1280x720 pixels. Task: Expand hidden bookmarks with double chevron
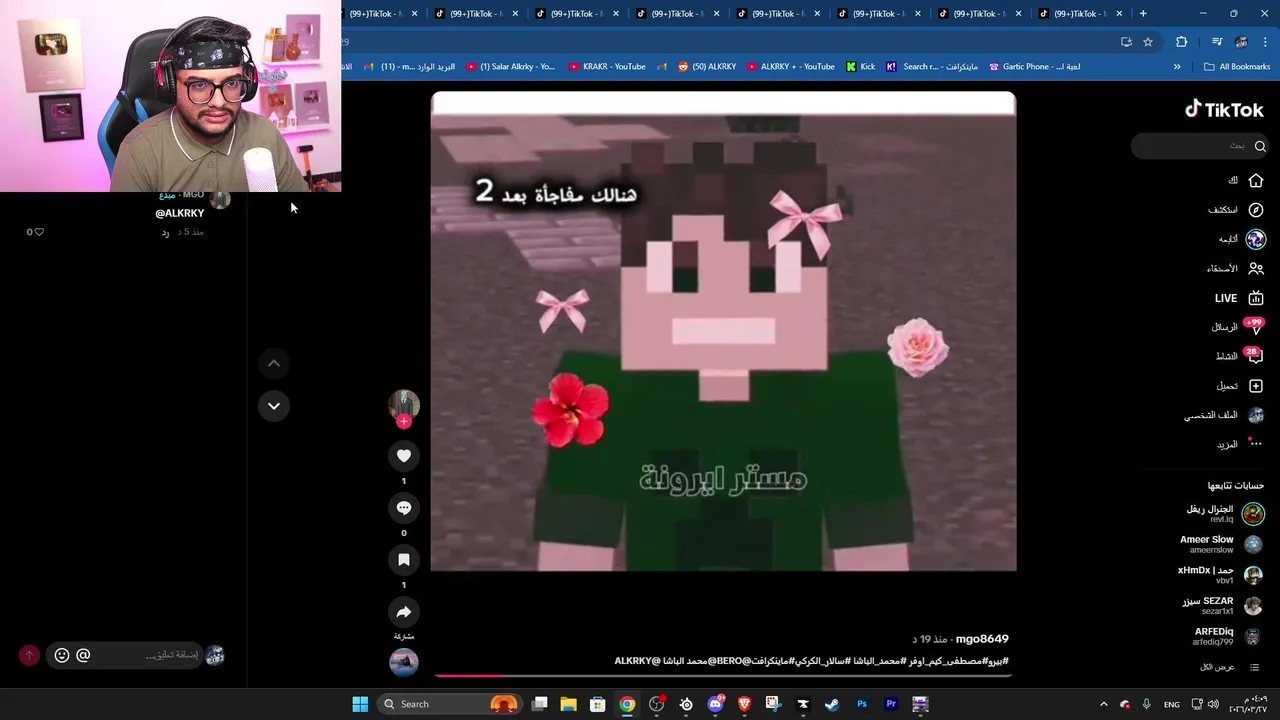click(1177, 67)
